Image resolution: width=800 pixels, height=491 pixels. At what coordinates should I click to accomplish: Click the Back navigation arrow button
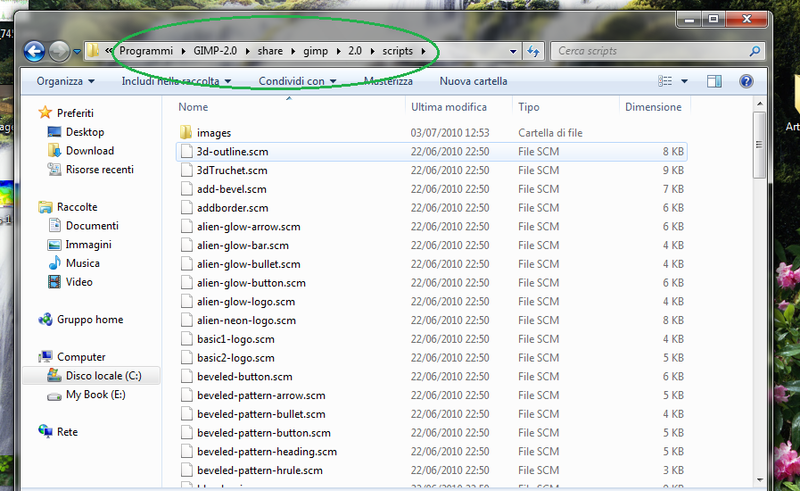[x=34, y=51]
